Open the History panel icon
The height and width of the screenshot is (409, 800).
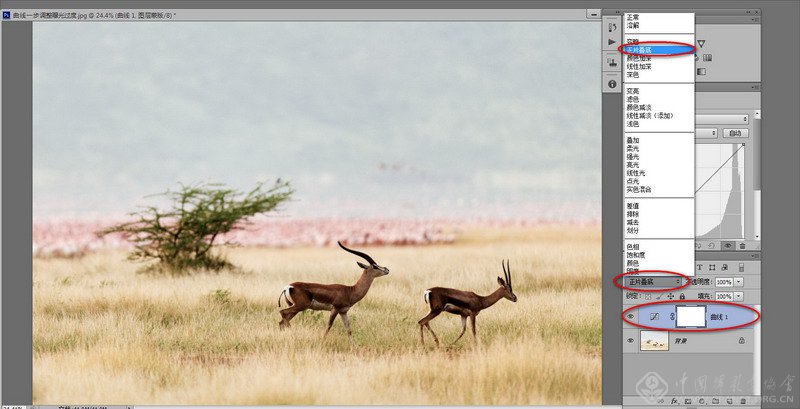(x=612, y=27)
